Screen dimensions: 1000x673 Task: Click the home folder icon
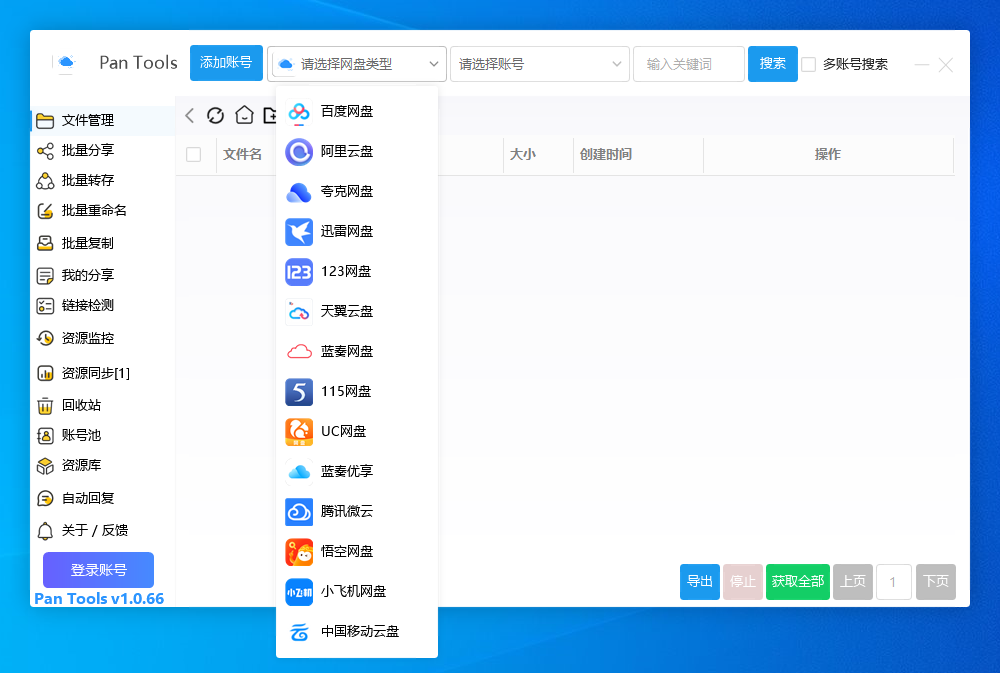(244, 115)
